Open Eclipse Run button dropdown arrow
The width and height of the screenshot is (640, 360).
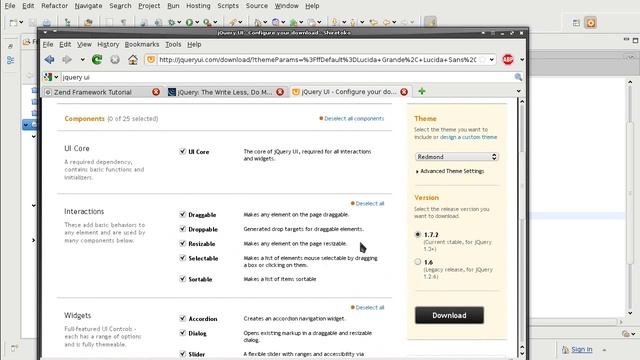[x=197, y=22]
